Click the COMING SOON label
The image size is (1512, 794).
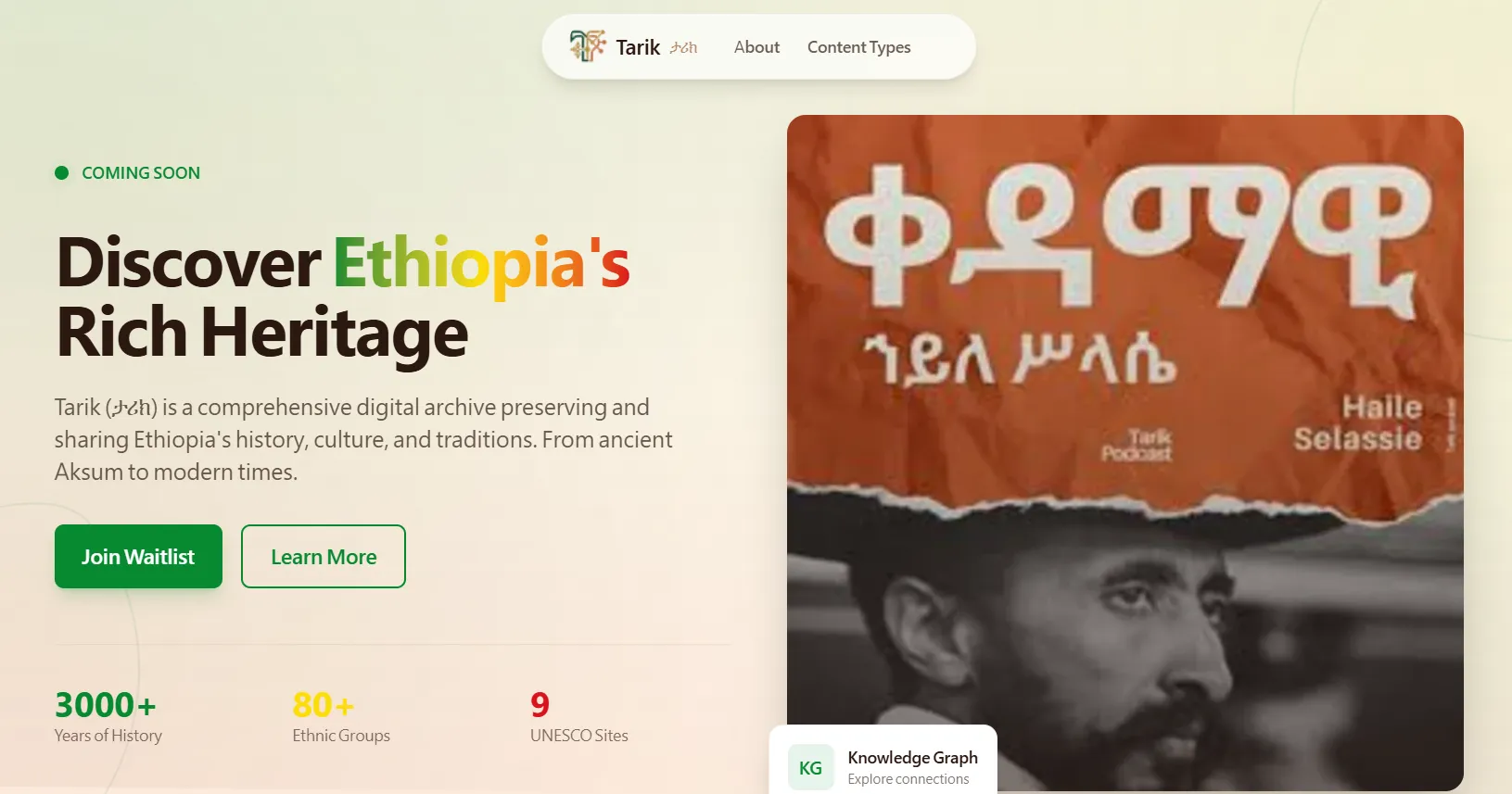click(141, 173)
